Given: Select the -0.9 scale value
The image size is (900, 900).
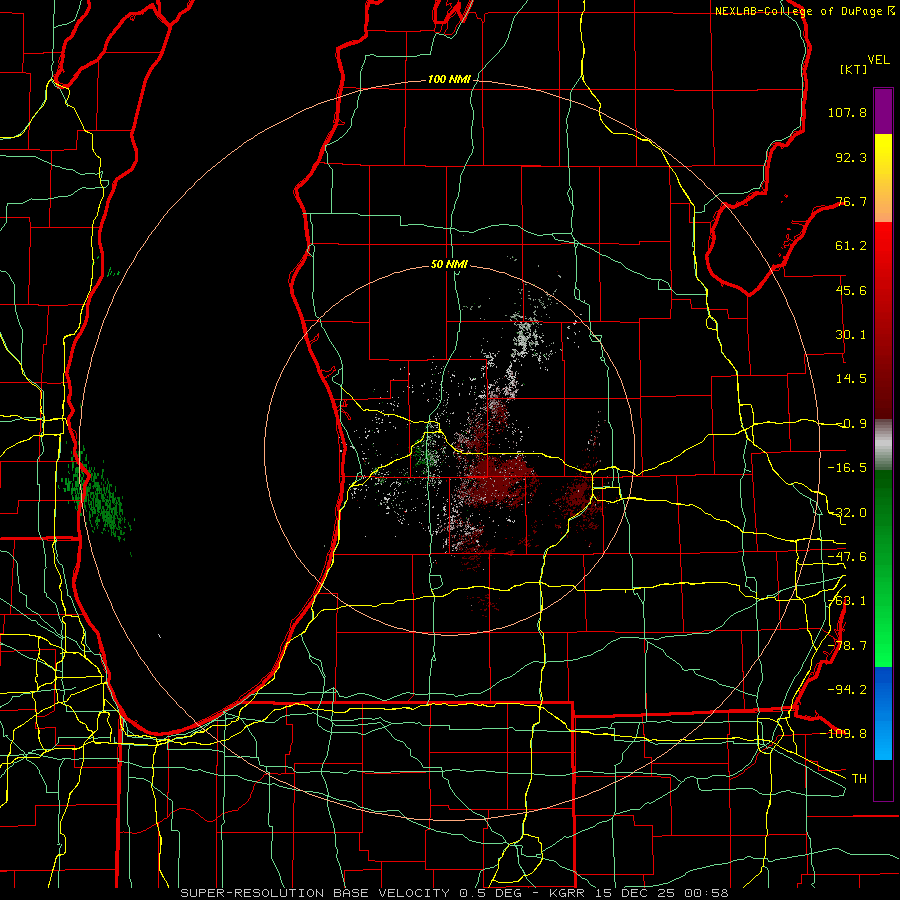Looking at the screenshot, I should click(851, 424).
